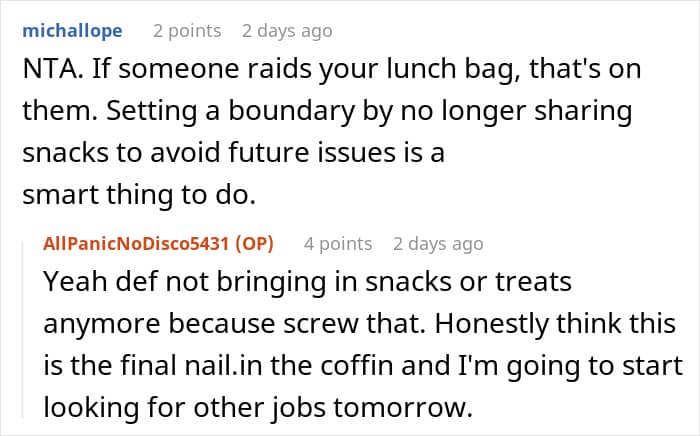Screen dimensions: 700x436
Task: Click the "4 points" score on the reply
Action: click(338, 243)
